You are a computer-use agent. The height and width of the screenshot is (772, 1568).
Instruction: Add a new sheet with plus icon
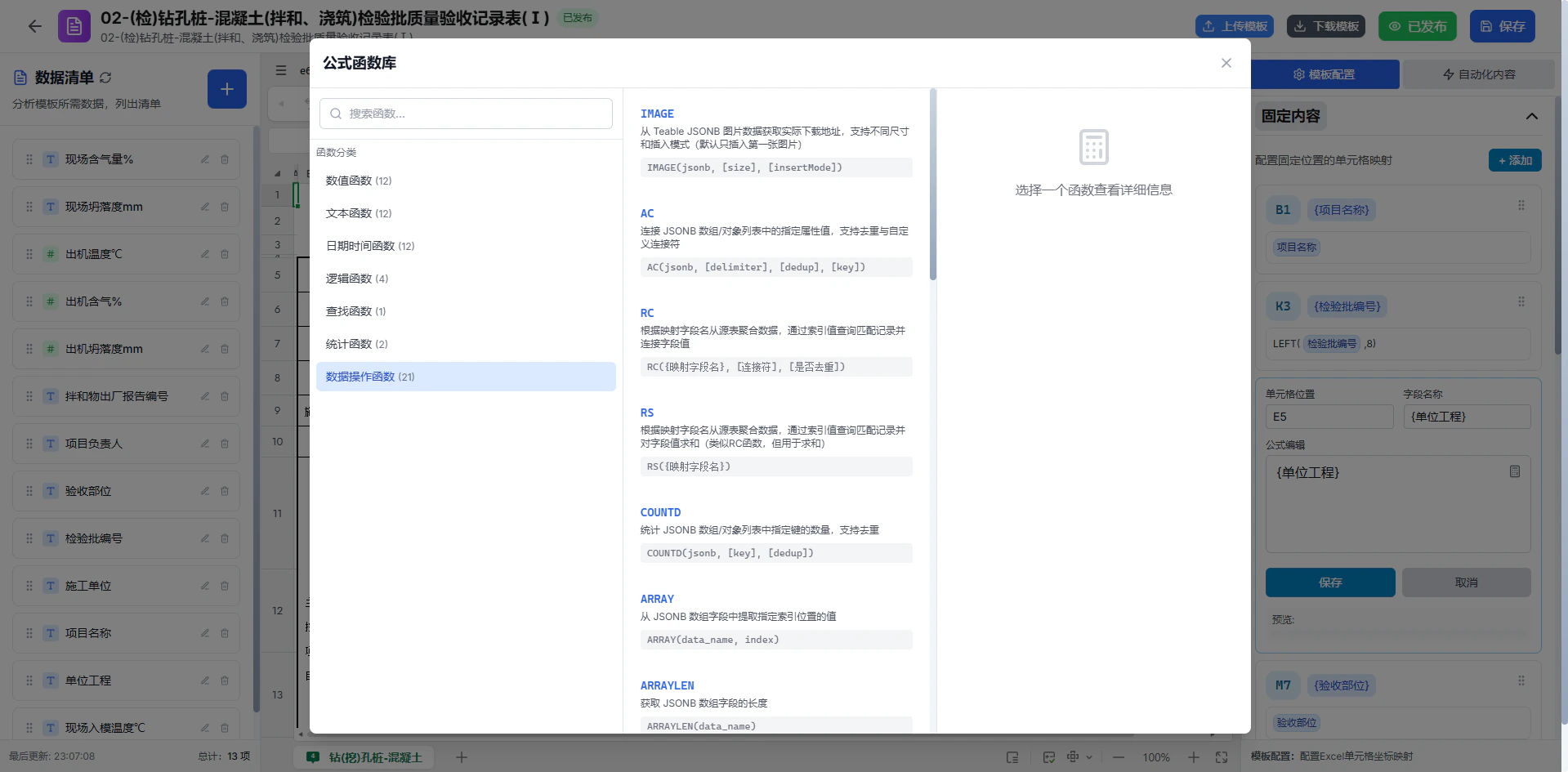click(x=461, y=757)
